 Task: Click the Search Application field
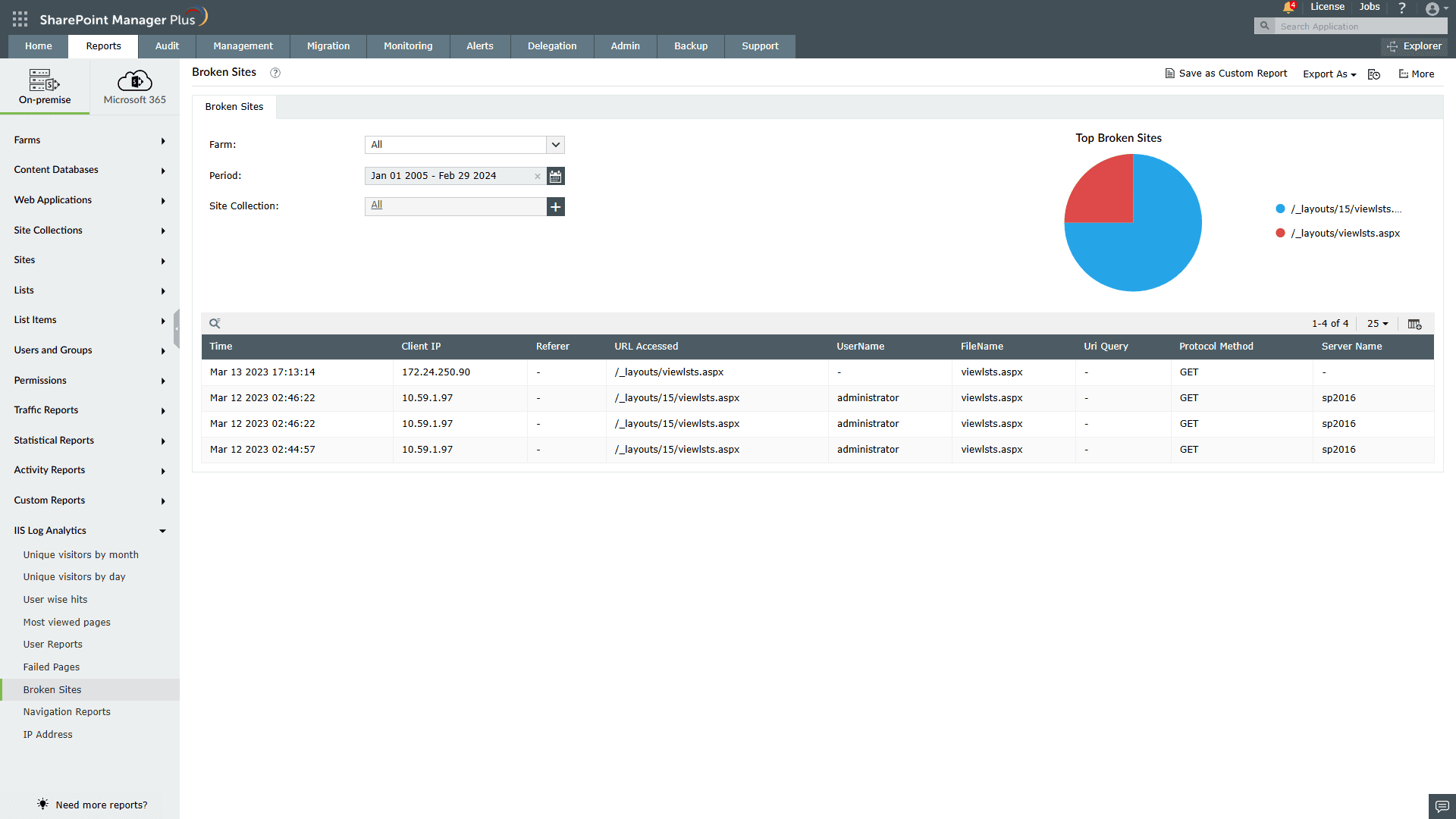tap(1360, 27)
